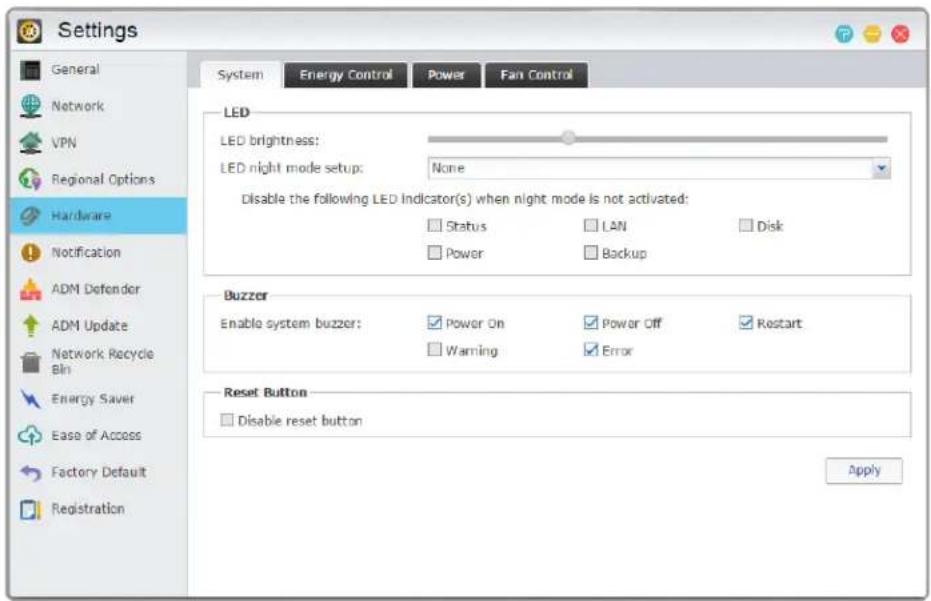Select Regional Options label in sidebar
Screen dimensions: 931x601
103,179
